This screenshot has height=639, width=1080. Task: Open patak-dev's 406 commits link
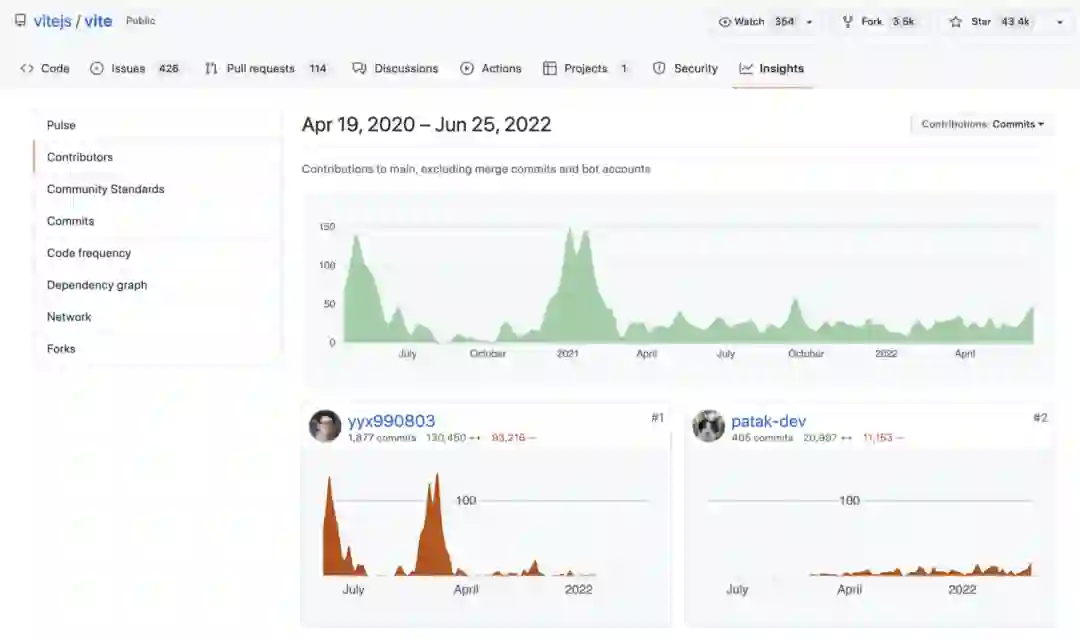(762, 438)
